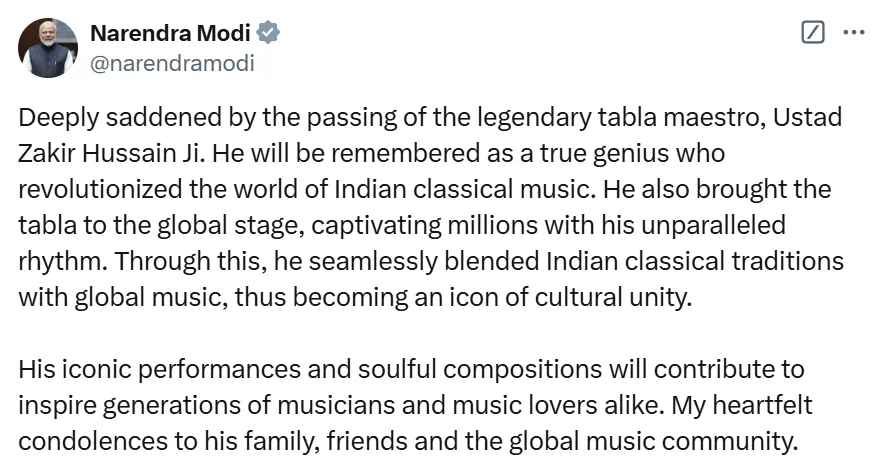Click the phrase 'Indian classical music'
This screenshot has height=461, width=873.
click(512, 190)
